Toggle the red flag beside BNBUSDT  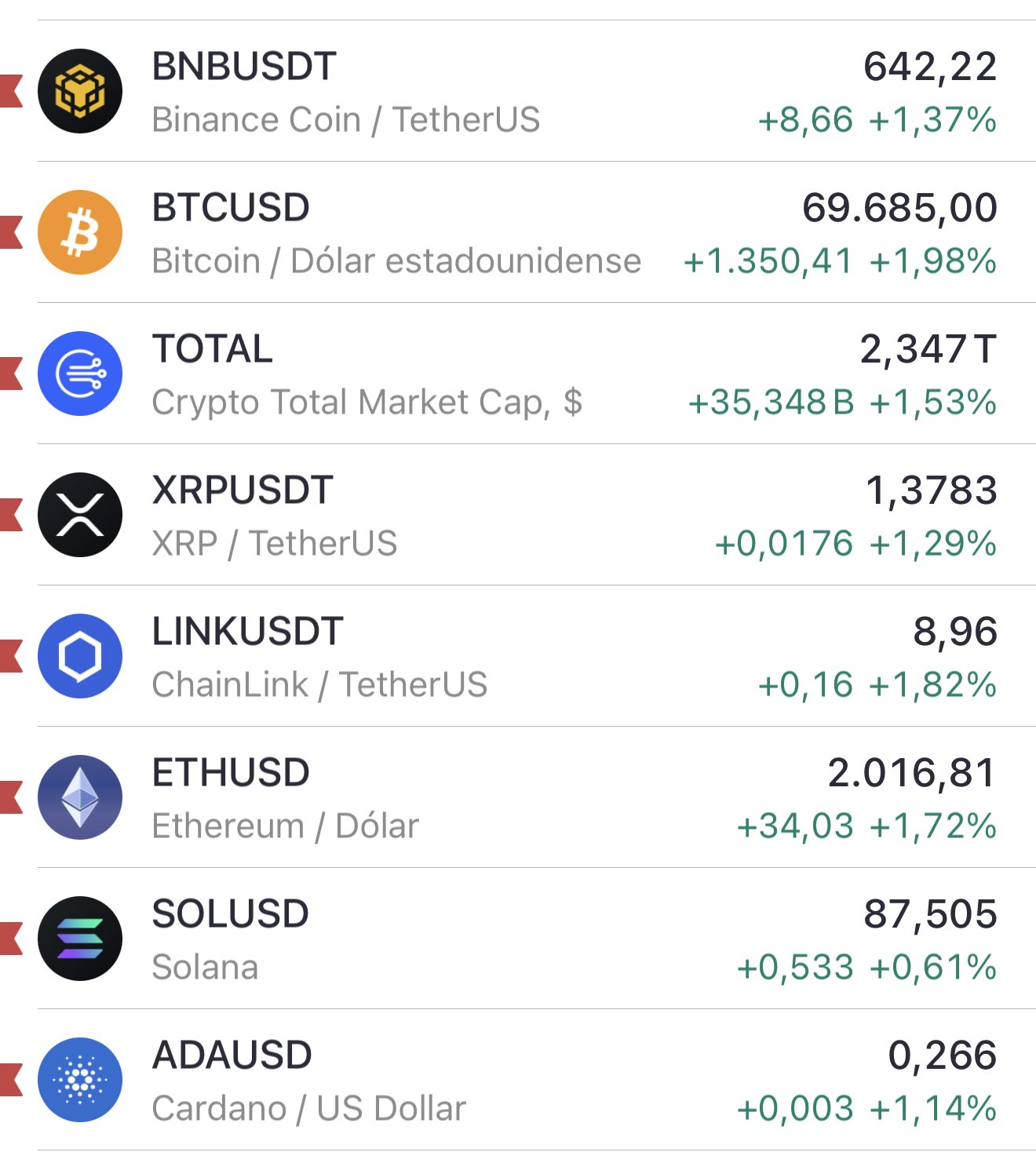(x=11, y=91)
